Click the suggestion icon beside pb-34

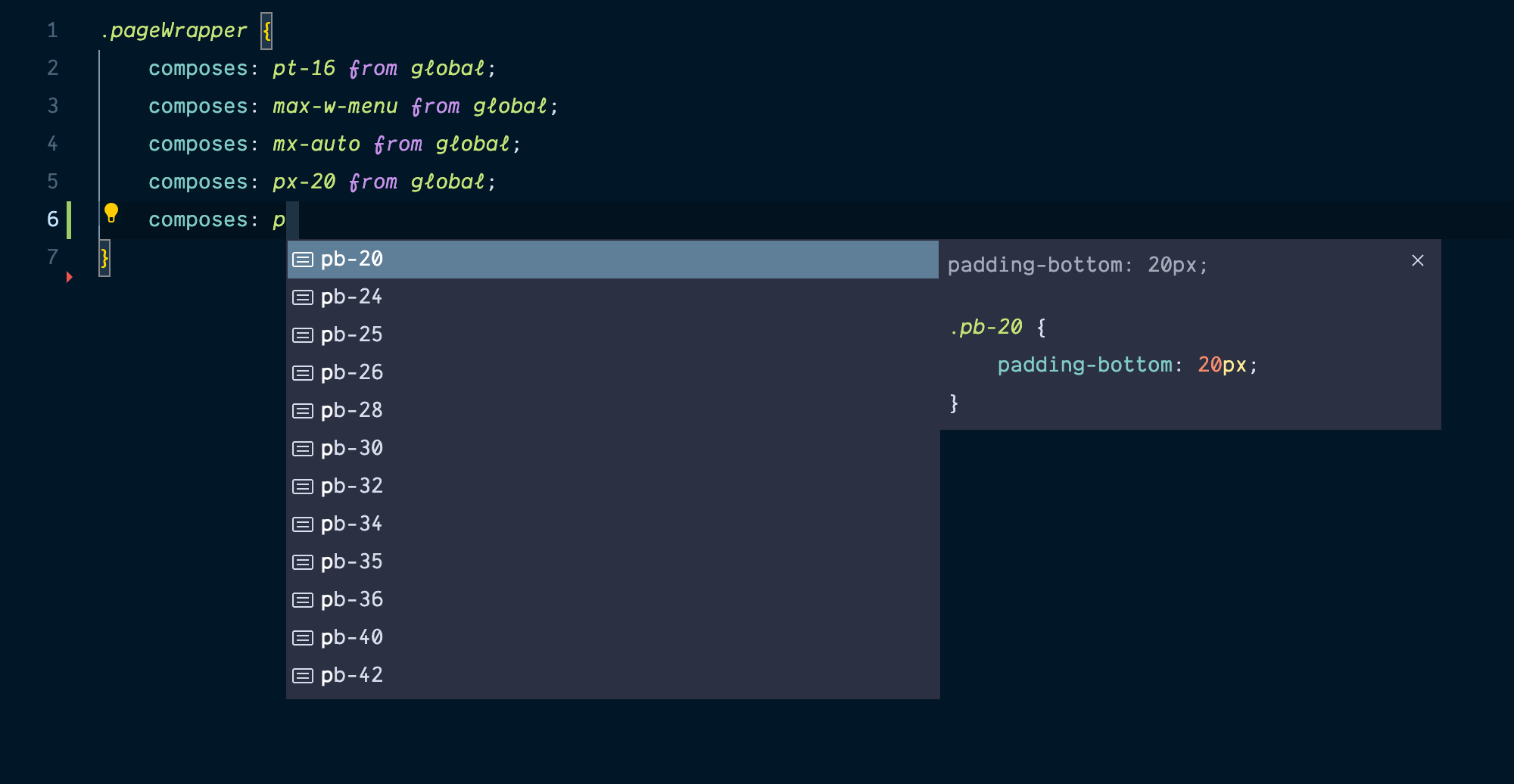click(x=303, y=524)
